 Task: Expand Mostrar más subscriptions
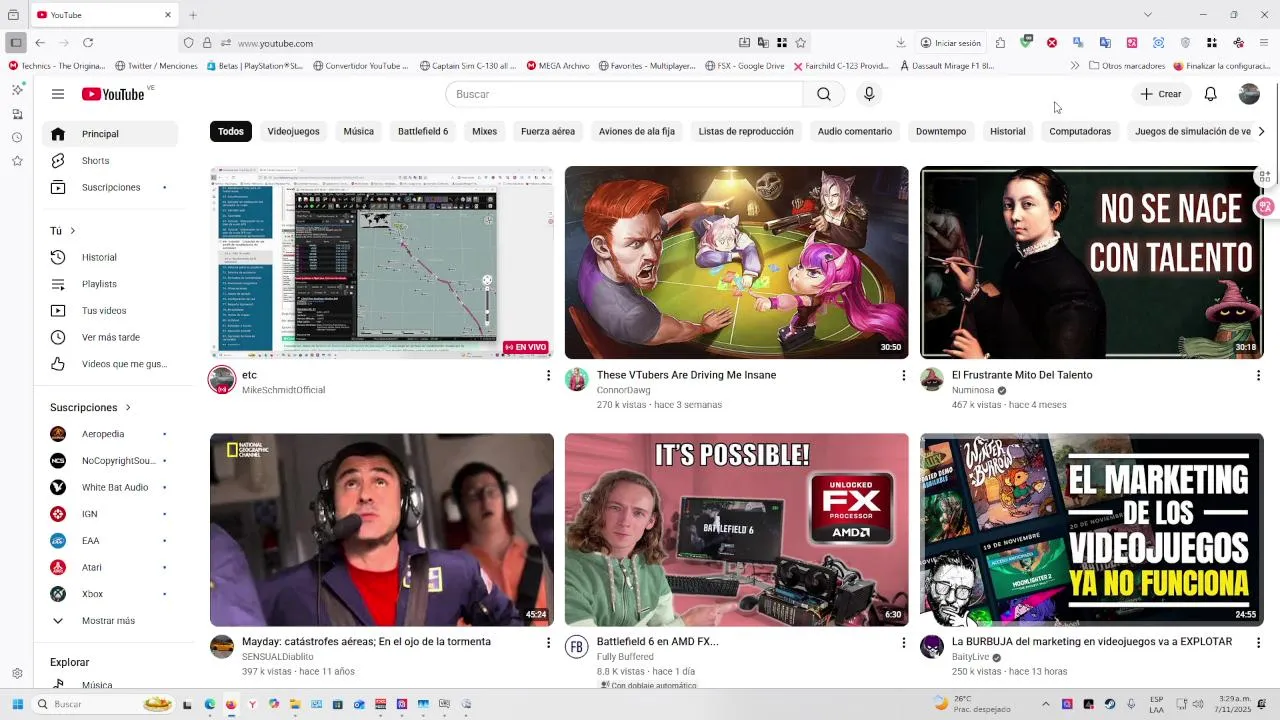point(110,621)
